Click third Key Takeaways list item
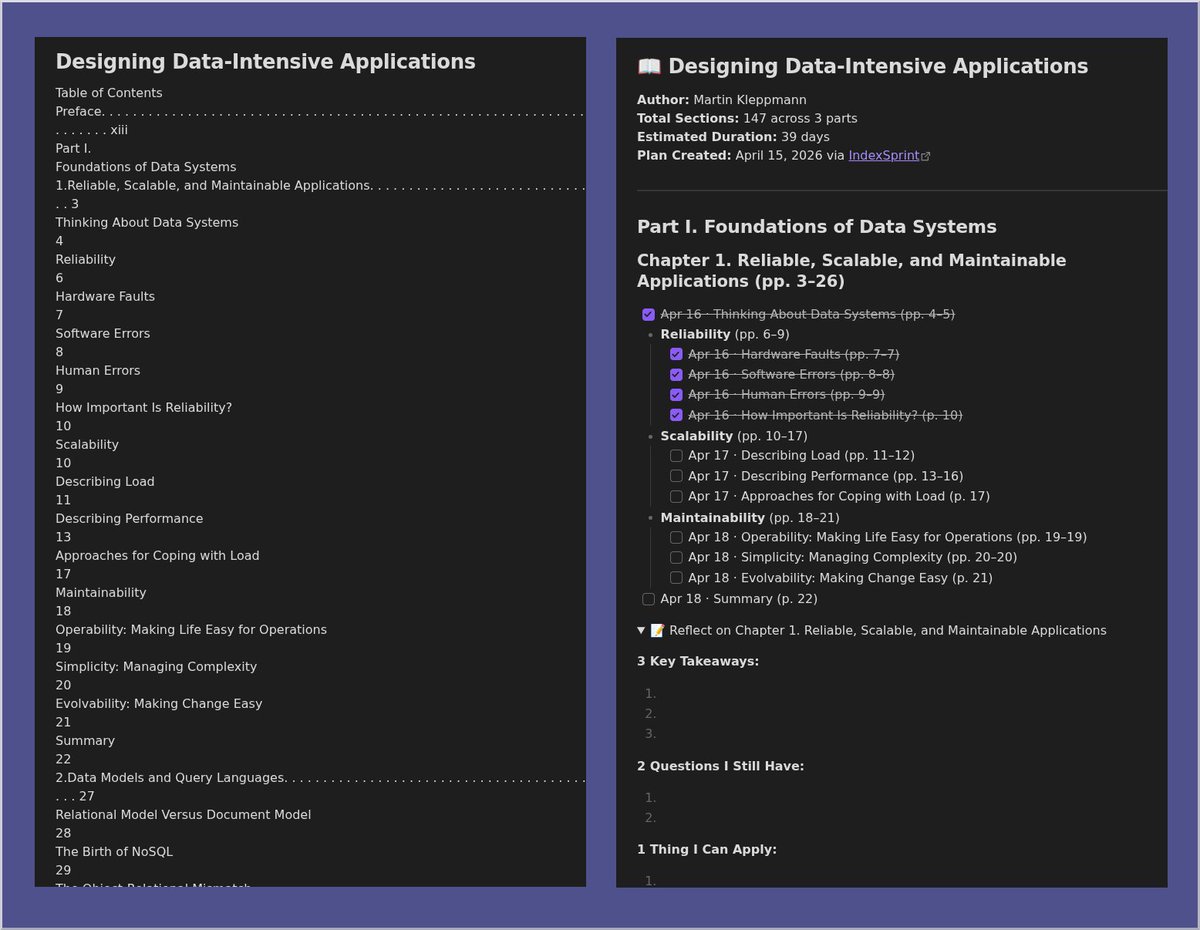 (650, 733)
